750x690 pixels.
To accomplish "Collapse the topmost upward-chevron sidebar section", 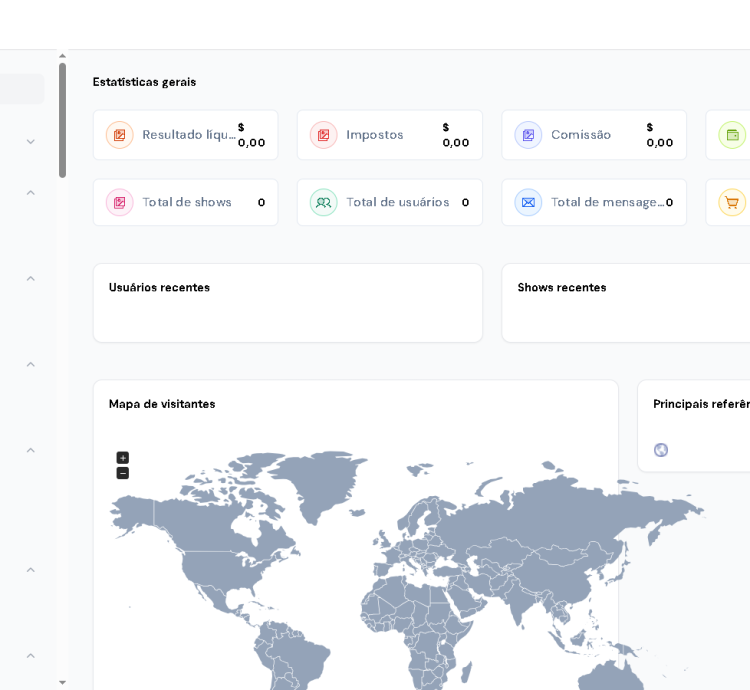I will (30, 193).
